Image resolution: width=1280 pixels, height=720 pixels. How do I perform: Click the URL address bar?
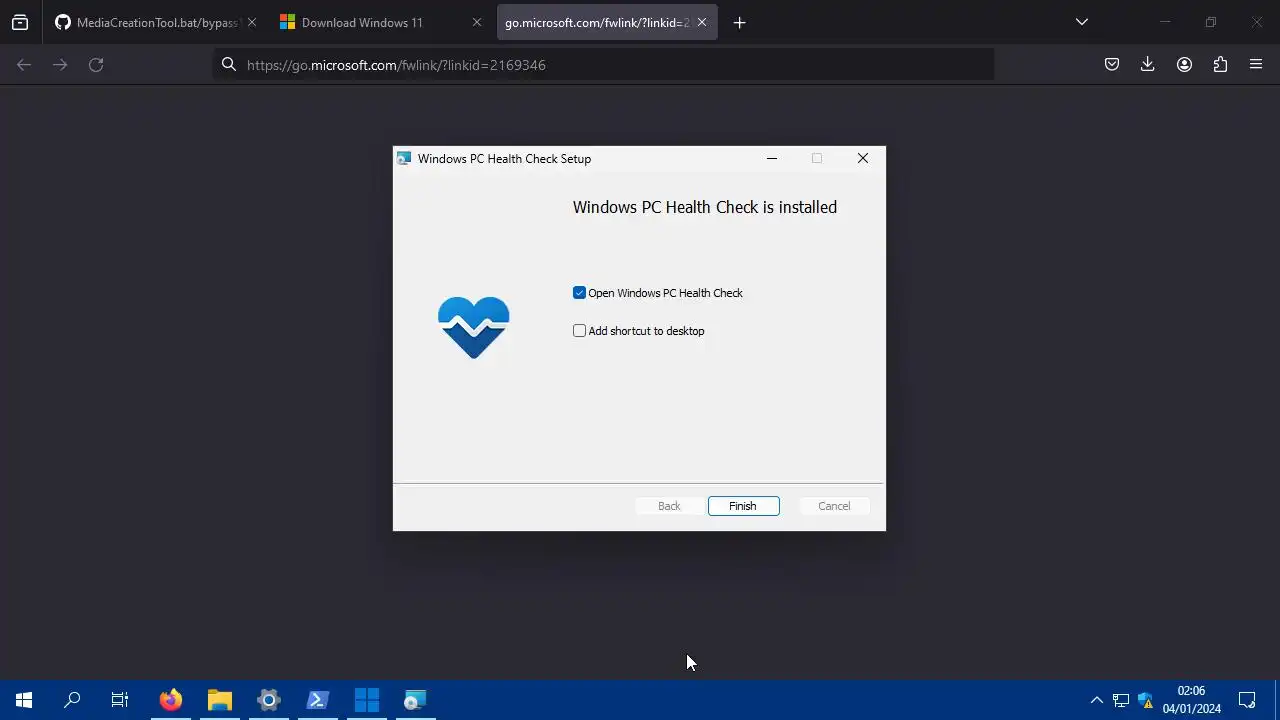click(603, 65)
